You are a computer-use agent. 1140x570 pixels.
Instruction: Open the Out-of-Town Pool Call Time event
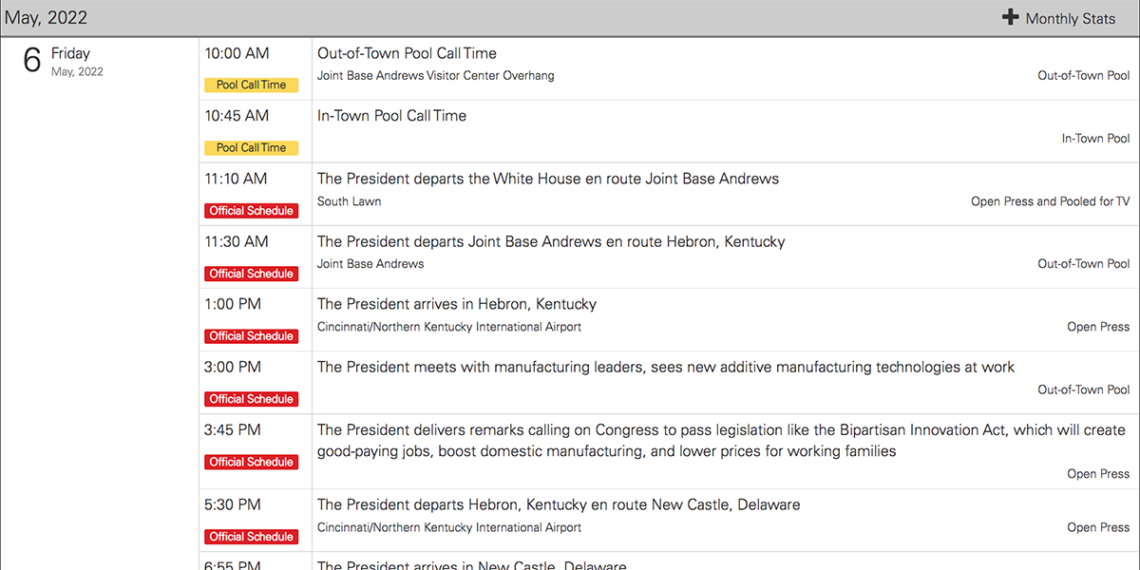[406, 53]
